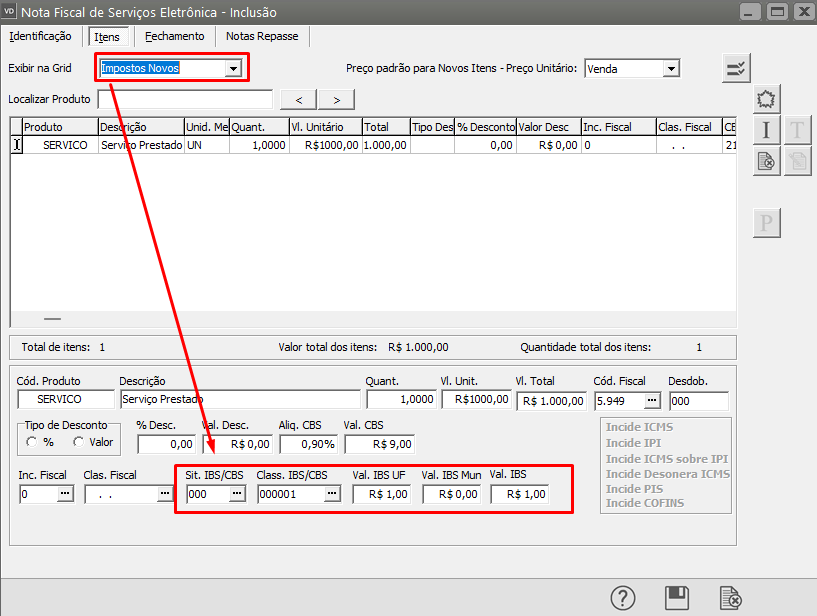
Task: Go to the next product with the > button
Action: pos(336,99)
